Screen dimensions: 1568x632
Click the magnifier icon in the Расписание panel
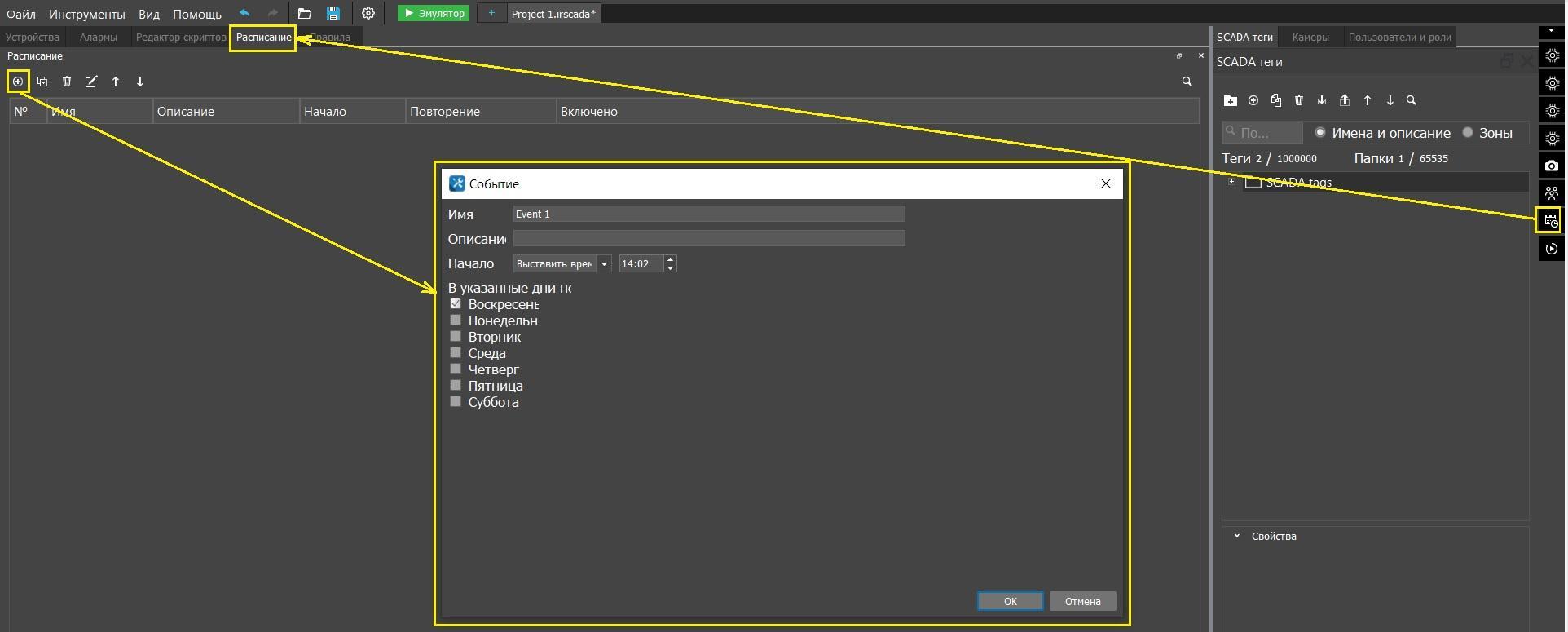pyautogui.click(x=1187, y=82)
